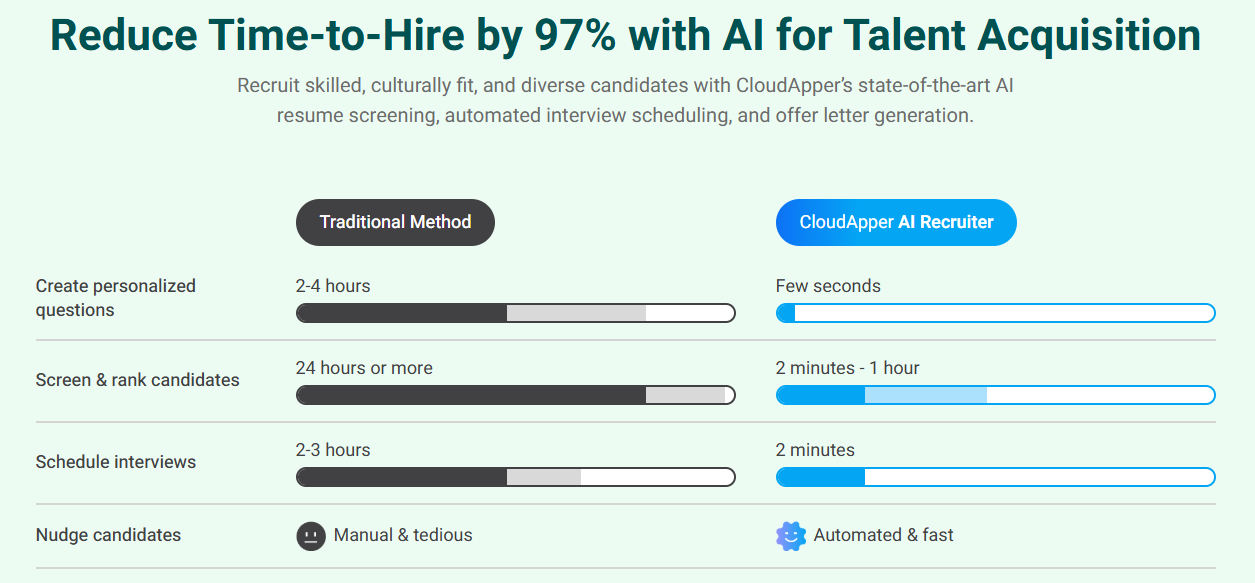Click the dark progress bar under 24 hours or more
This screenshot has width=1255, height=583.
[515, 395]
